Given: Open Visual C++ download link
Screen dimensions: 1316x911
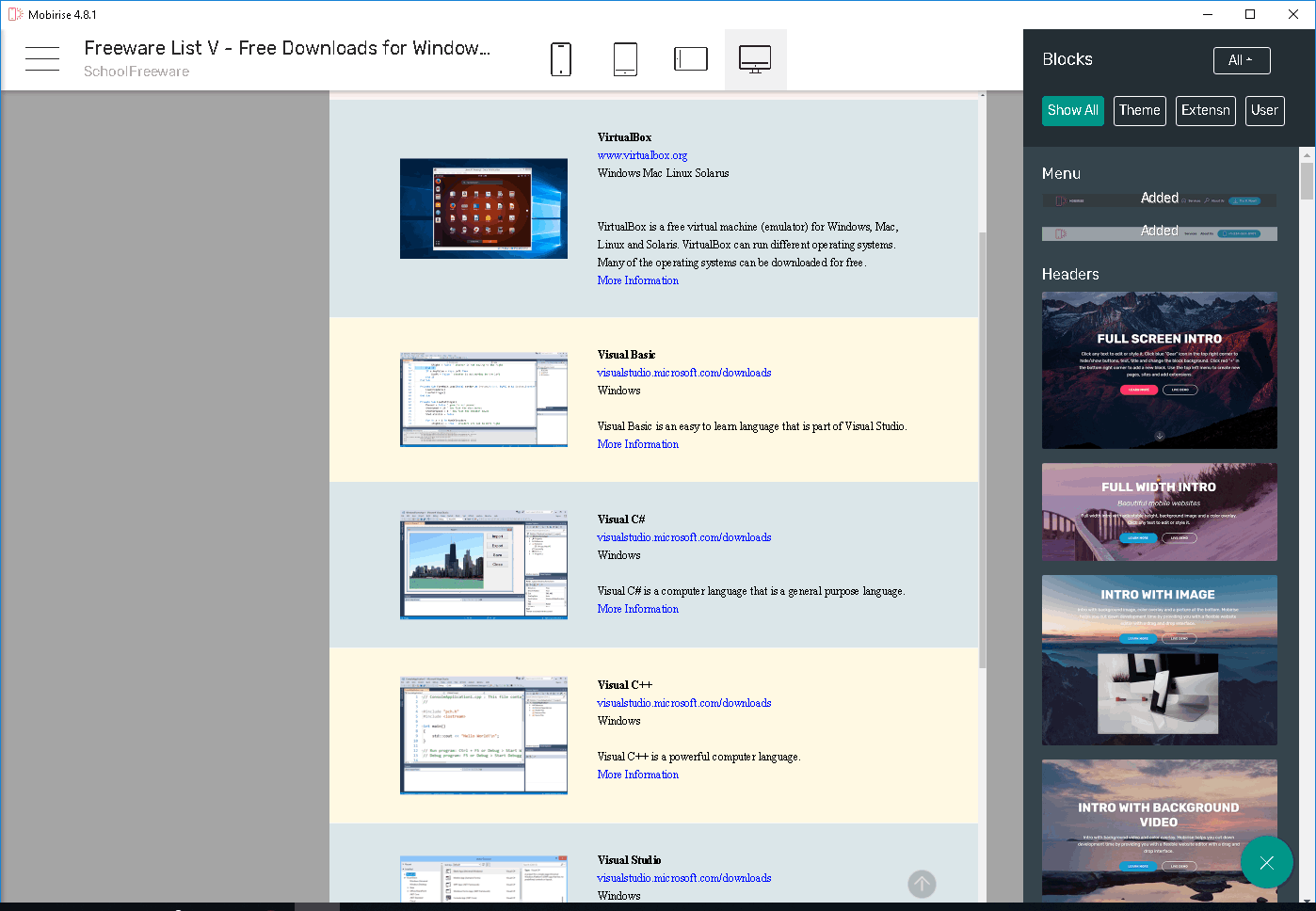Looking at the screenshot, I should pos(684,703).
